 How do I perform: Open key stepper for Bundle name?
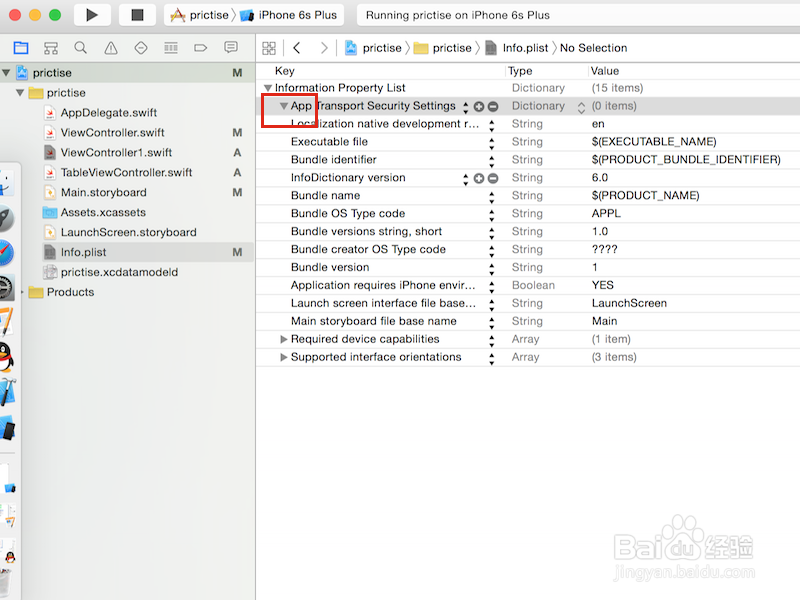(x=492, y=196)
